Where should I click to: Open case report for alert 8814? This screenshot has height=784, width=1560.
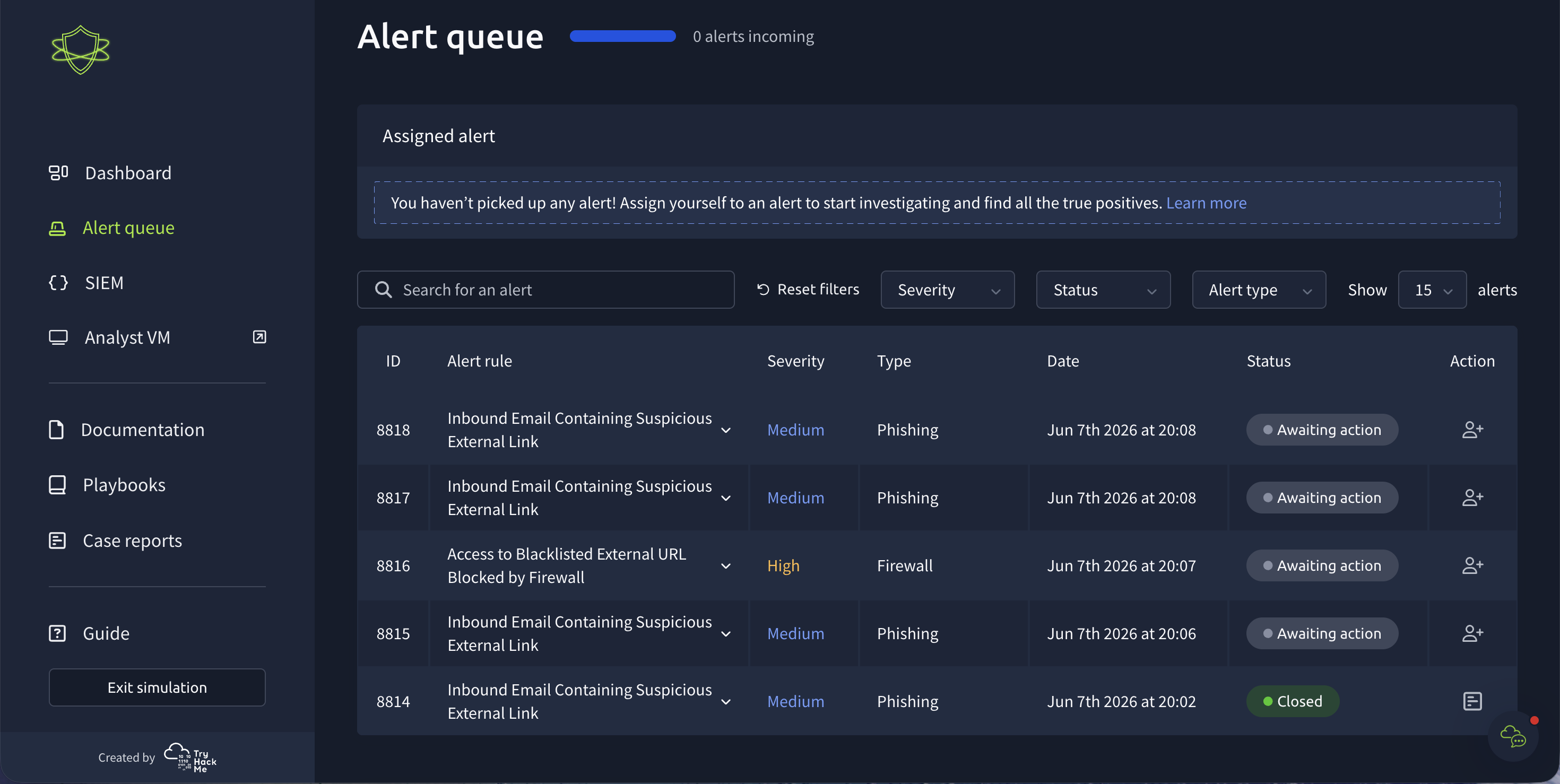[1472, 701]
